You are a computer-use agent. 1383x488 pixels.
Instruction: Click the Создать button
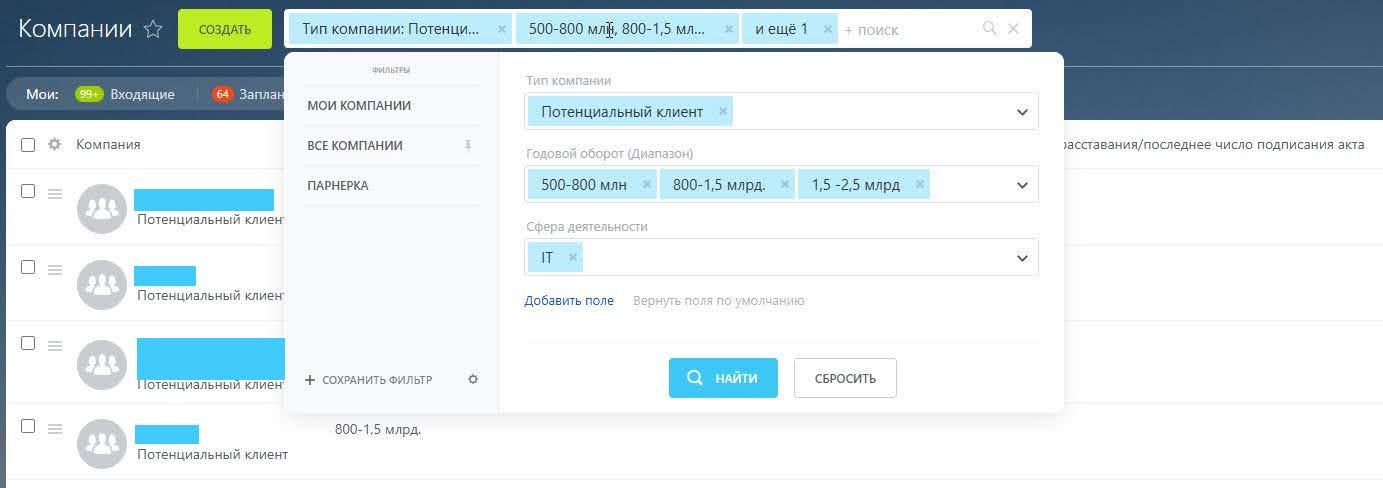(x=225, y=29)
